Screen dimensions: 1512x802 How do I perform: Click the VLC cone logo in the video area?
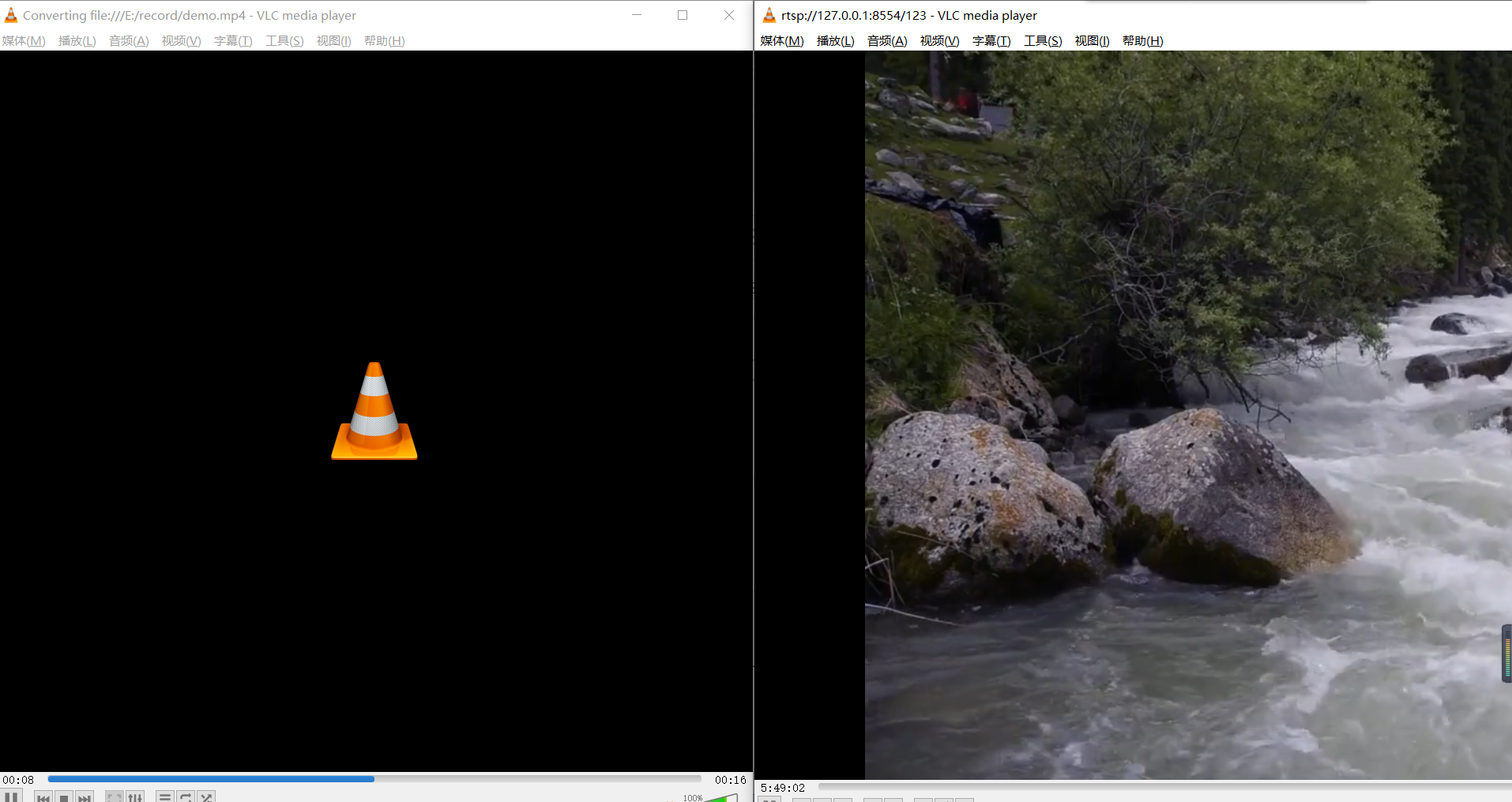tap(374, 411)
